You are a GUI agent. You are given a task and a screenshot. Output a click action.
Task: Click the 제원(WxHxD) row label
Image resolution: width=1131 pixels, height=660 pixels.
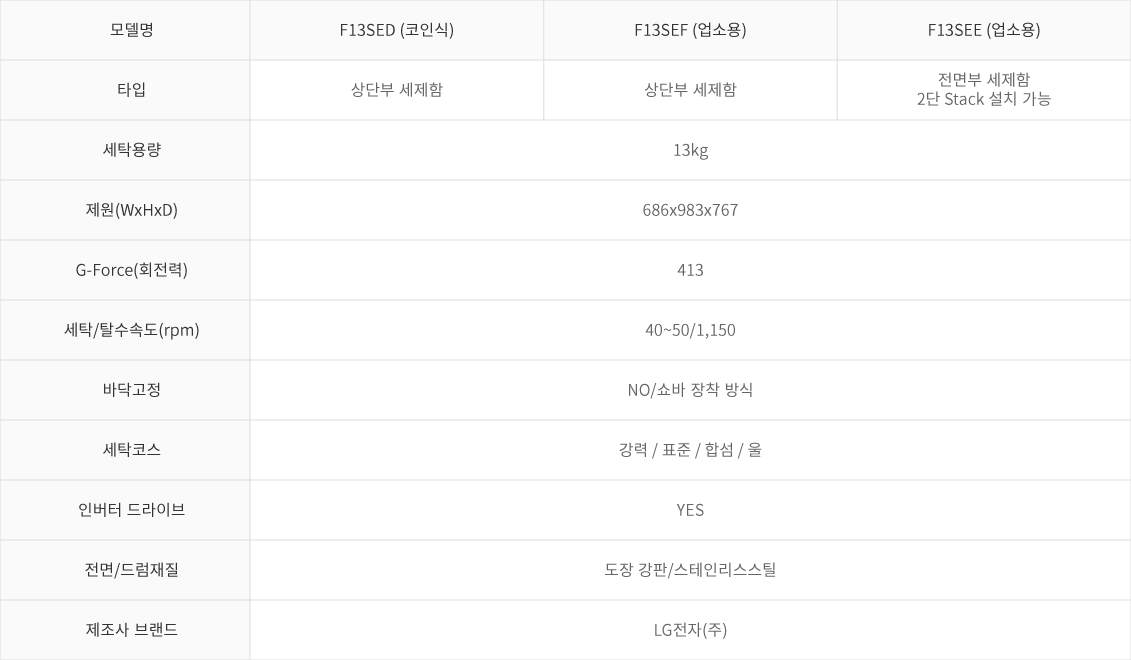[131, 210]
